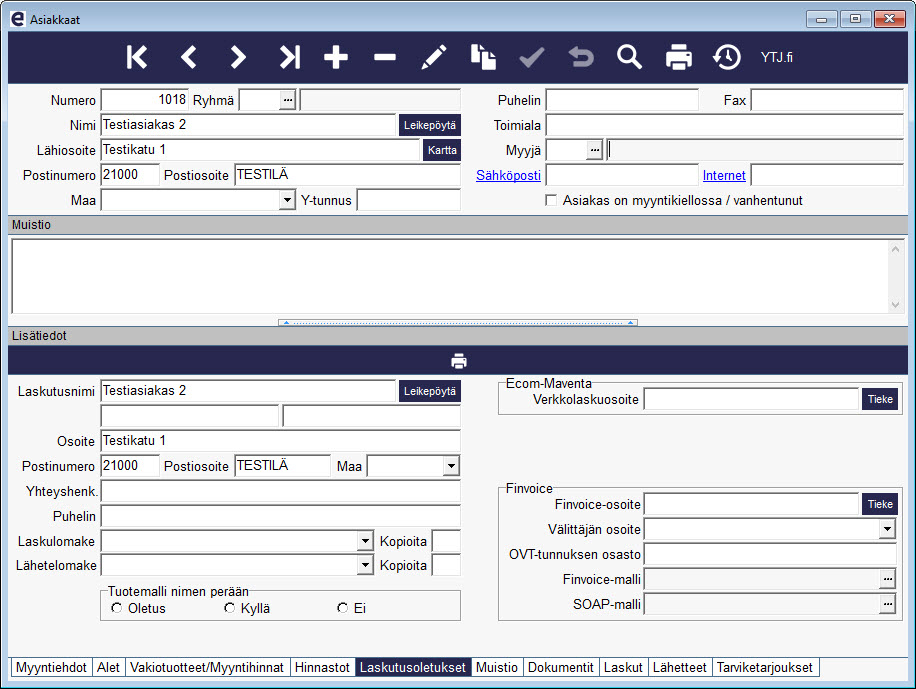The image size is (916, 689).
Task: Click the Yhteyshenk. input field
Action: 280,491
